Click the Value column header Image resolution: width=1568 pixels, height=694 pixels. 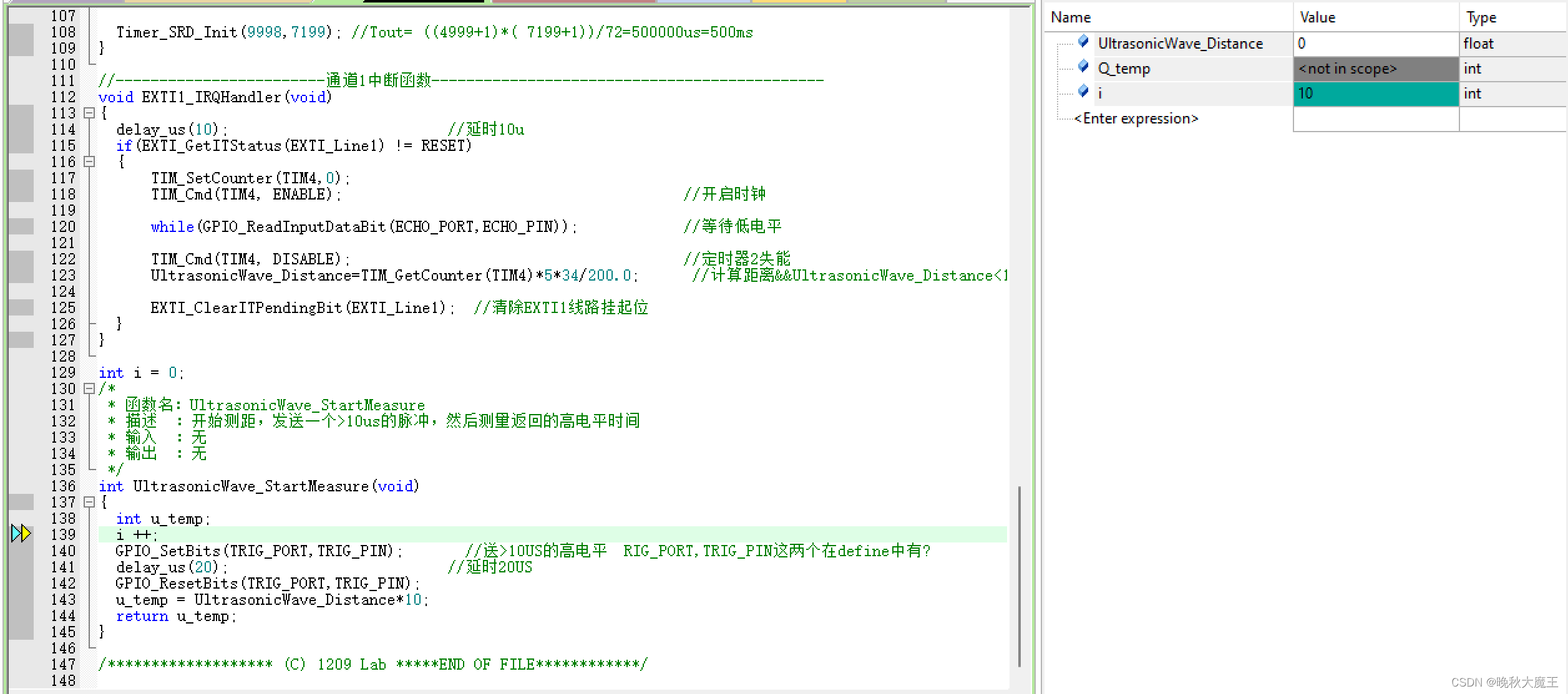1316,17
